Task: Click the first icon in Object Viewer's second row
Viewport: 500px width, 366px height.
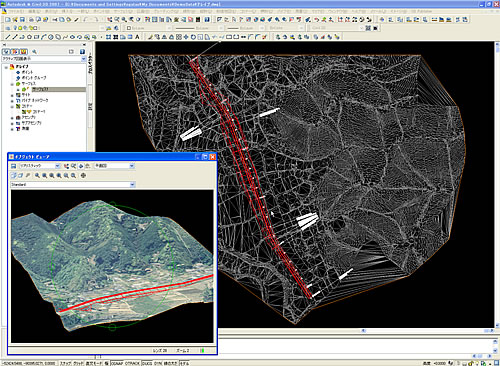Action: (x=13, y=175)
